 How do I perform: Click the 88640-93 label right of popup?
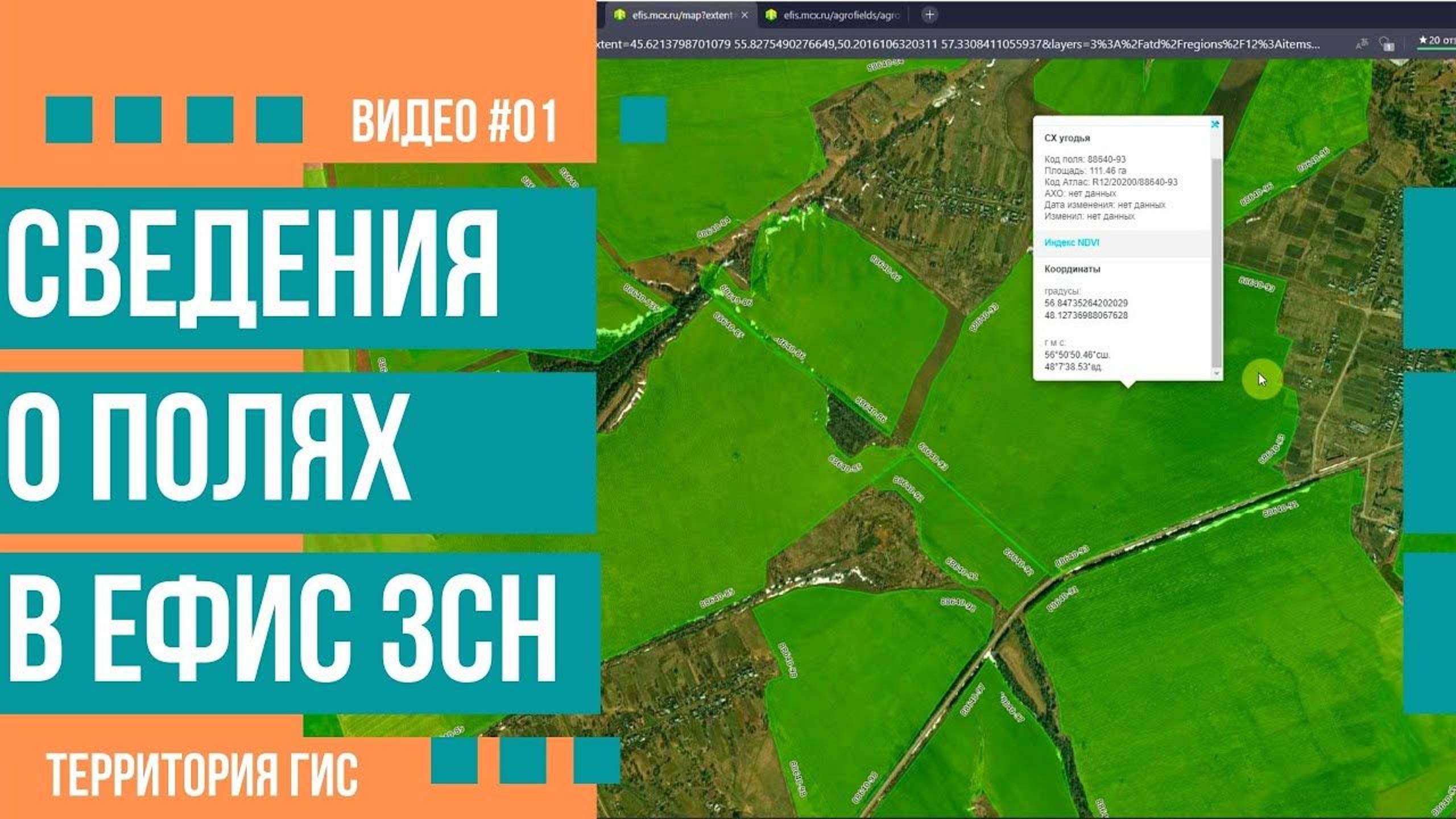point(1256,284)
